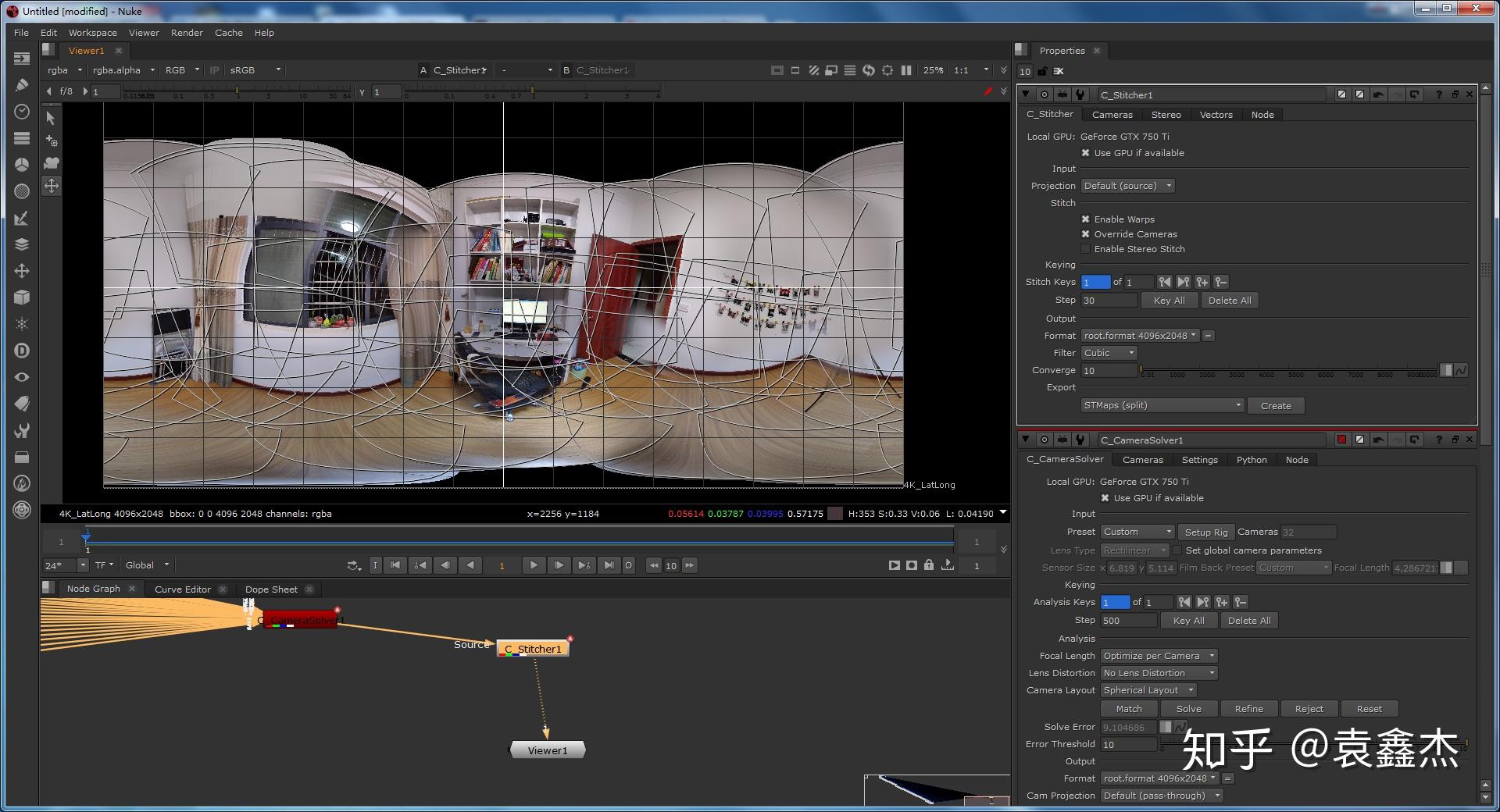This screenshot has height=812, width=1500.
Task: Open the 3D nodes toolbar icon
Action: point(22,297)
